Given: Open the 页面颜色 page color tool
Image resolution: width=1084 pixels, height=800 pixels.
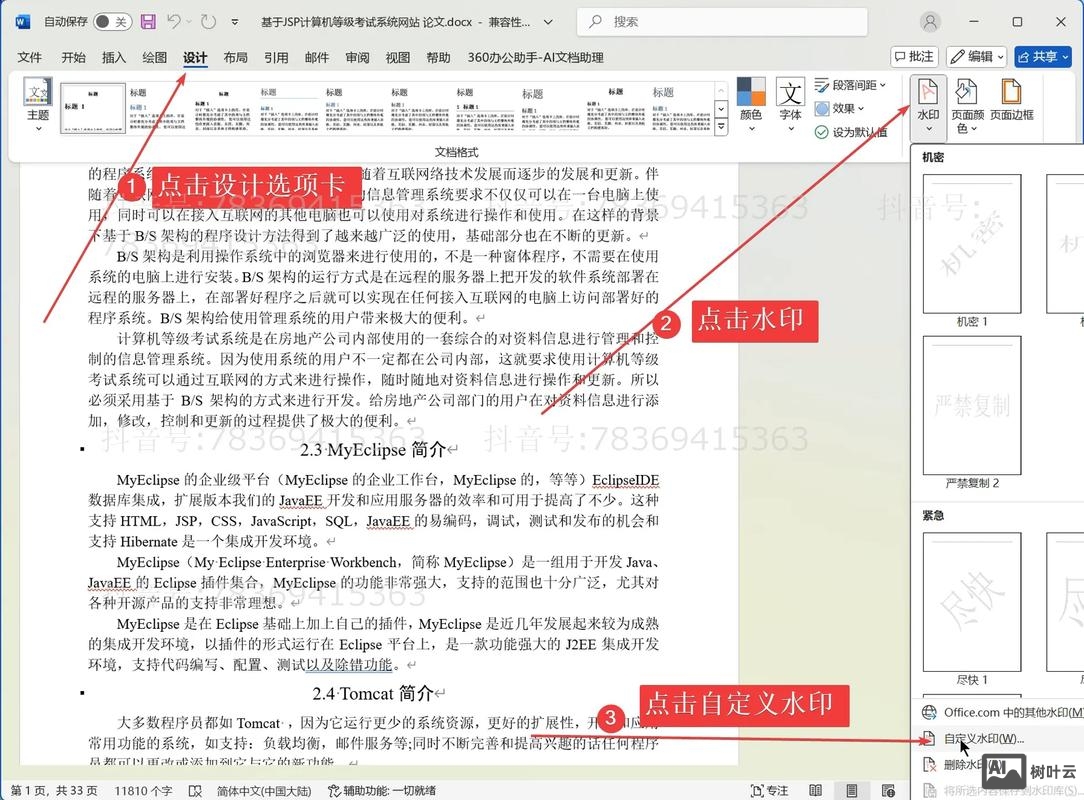Looking at the screenshot, I should (x=966, y=100).
